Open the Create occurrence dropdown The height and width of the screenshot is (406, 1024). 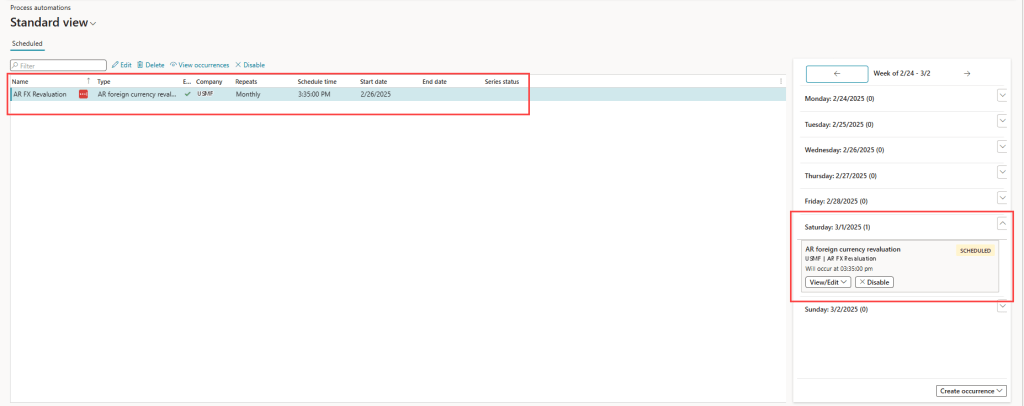click(x=972, y=390)
